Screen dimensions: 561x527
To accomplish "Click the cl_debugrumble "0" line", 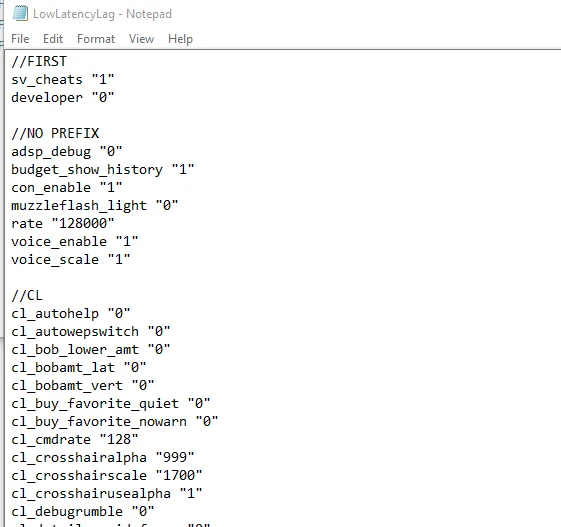I will (x=83, y=512).
